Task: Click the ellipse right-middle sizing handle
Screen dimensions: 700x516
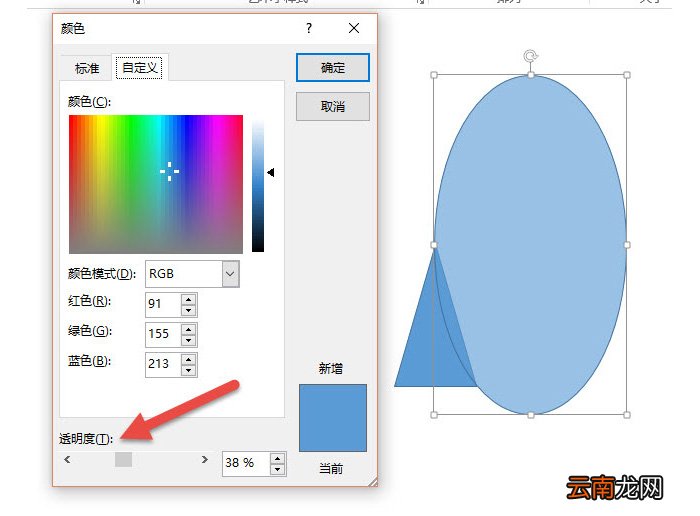Action: coord(627,245)
